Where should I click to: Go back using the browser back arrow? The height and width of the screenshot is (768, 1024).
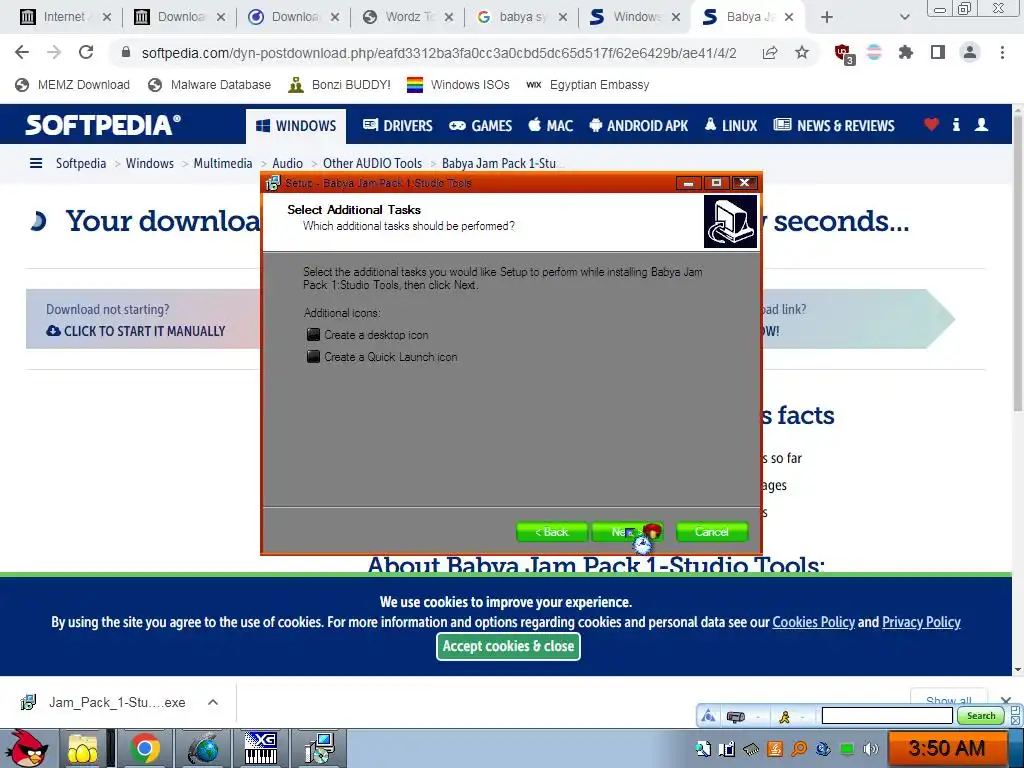[22, 52]
